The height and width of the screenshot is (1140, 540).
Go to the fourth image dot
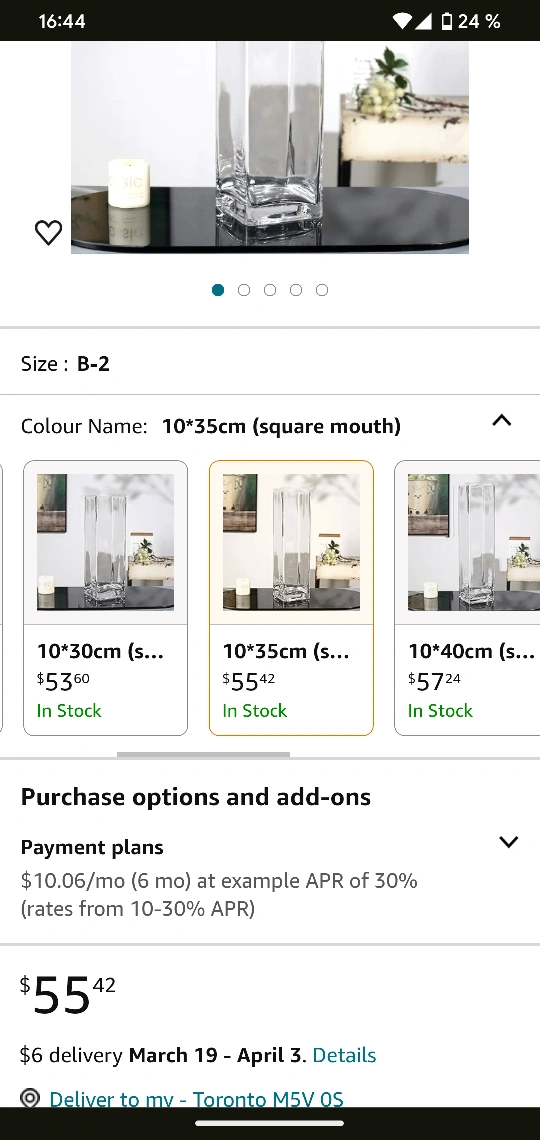click(x=296, y=290)
